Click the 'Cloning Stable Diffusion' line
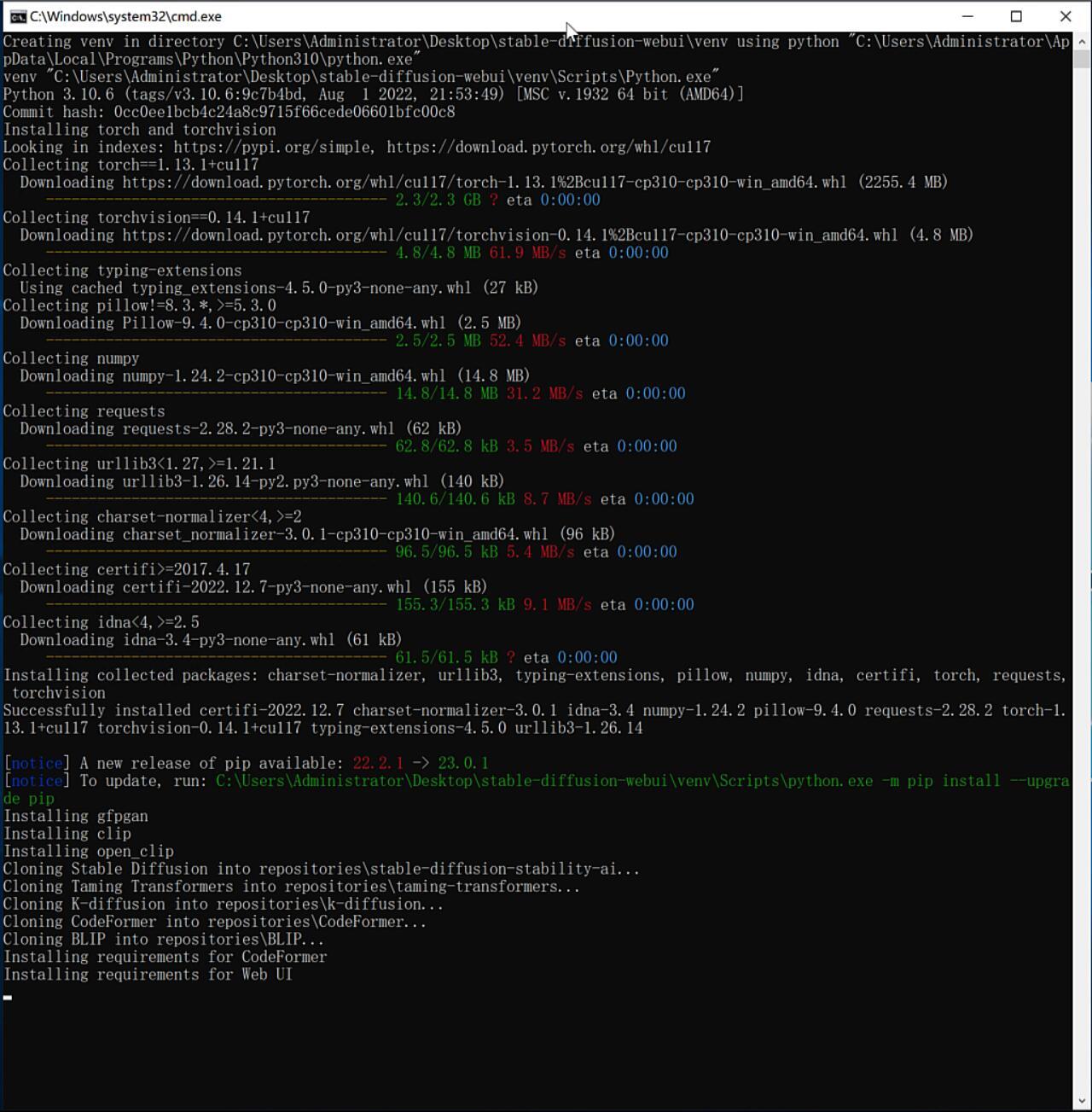The image size is (1092, 1112). [322, 870]
